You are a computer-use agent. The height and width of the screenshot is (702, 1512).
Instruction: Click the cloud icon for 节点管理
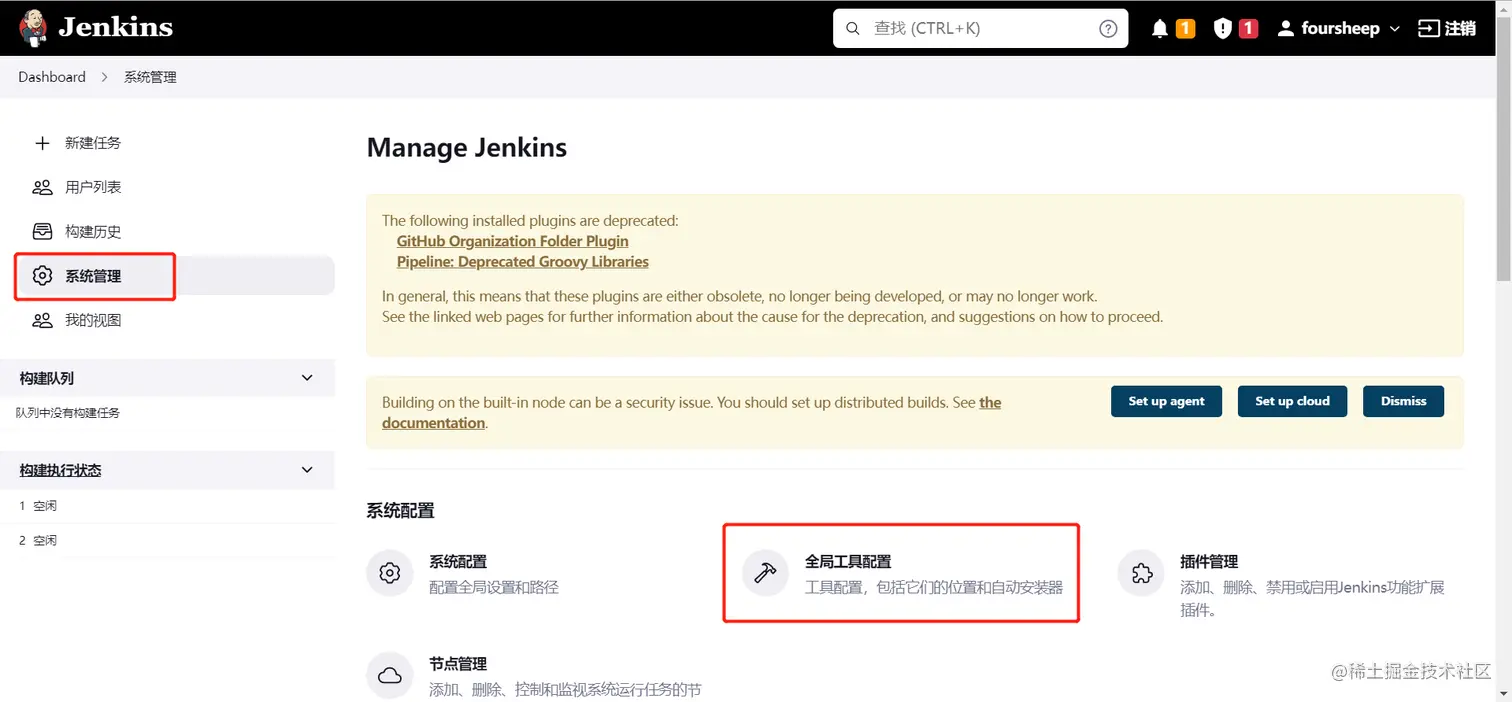click(x=390, y=675)
